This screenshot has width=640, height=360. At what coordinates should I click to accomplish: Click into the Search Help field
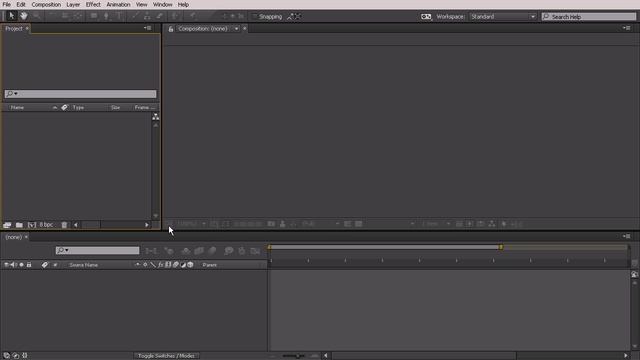[x=589, y=16]
